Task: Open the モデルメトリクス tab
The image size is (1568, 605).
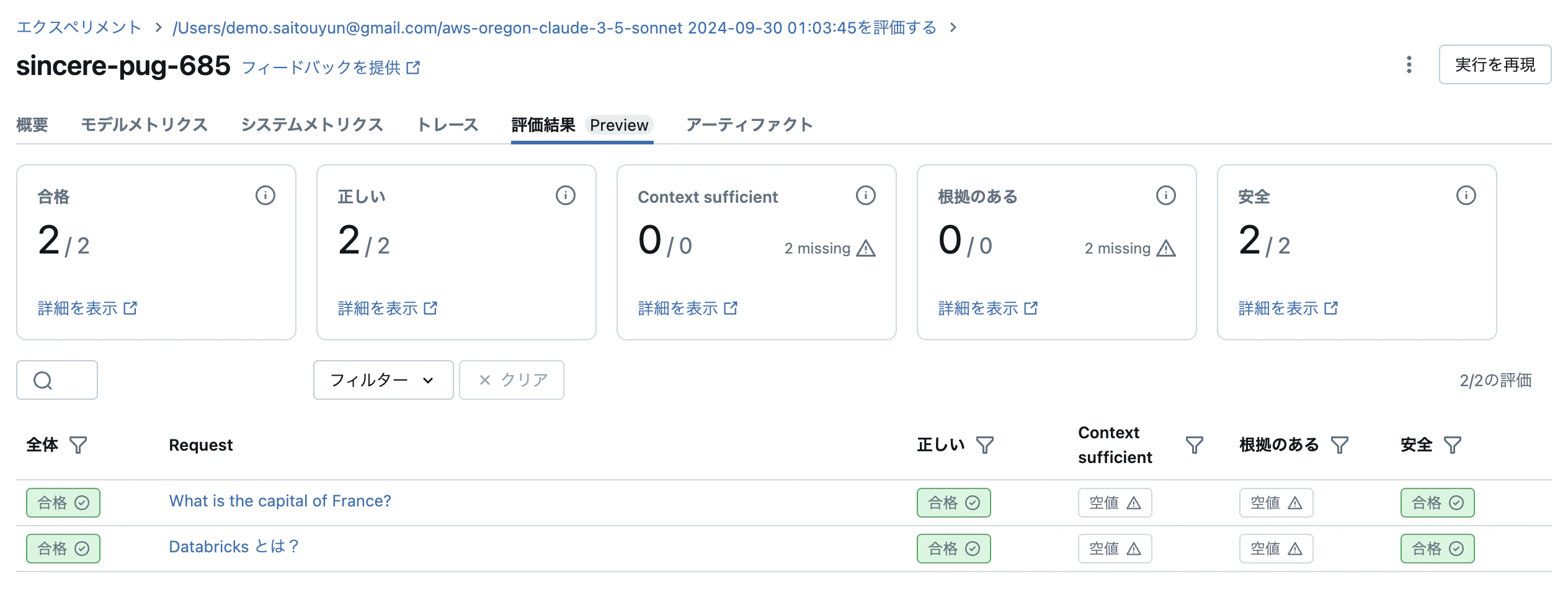Action: pos(145,125)
